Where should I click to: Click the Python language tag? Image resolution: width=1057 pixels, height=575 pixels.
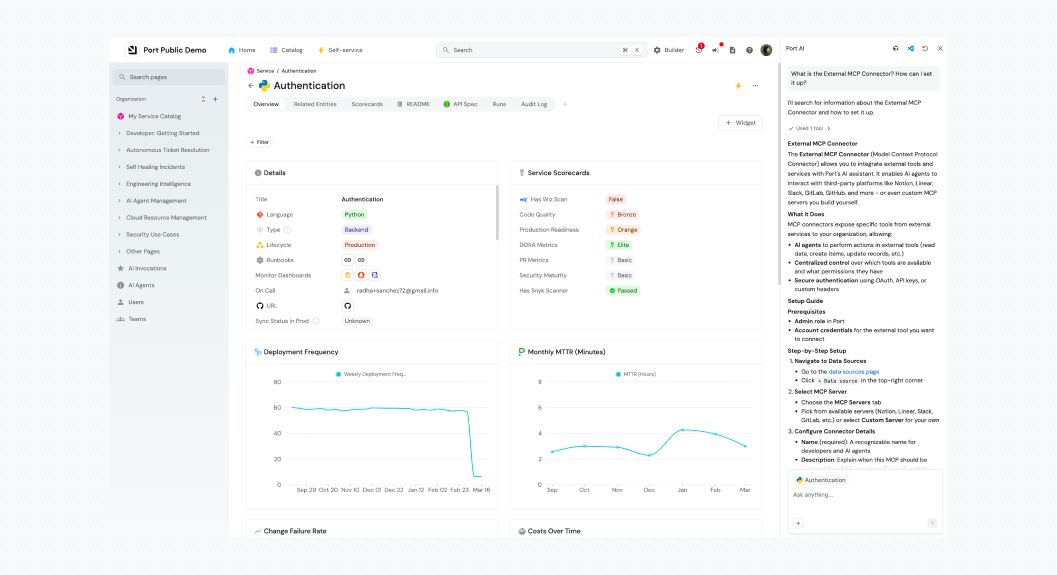coord(354,214)
